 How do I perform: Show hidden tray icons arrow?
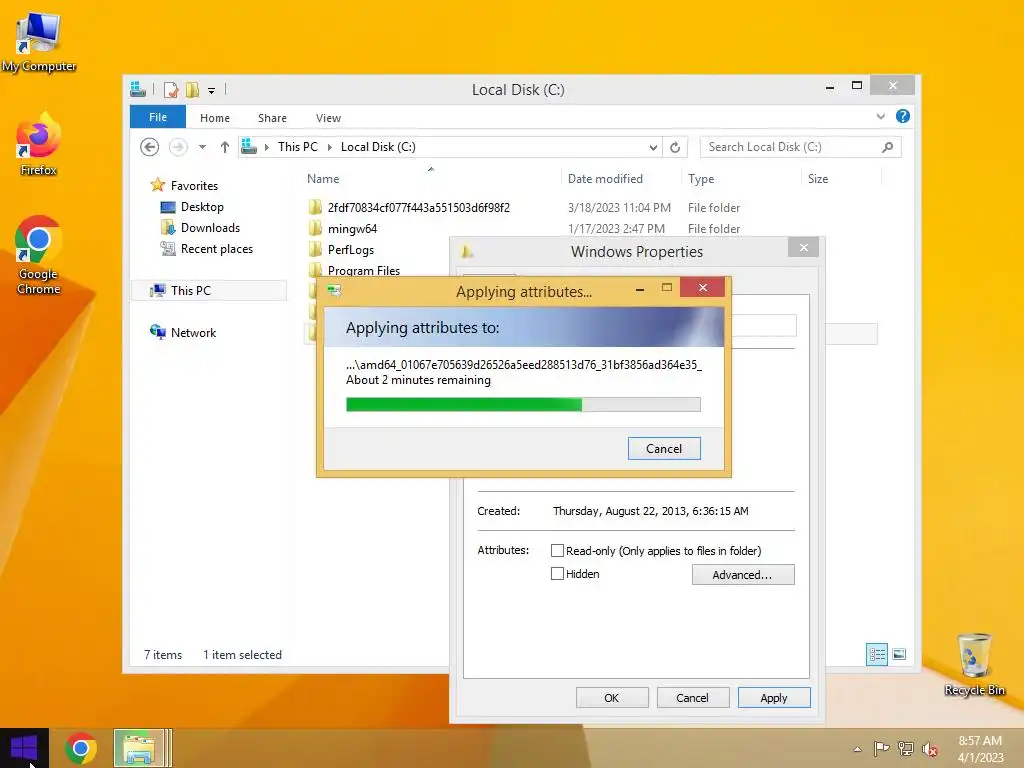[857, 748]
